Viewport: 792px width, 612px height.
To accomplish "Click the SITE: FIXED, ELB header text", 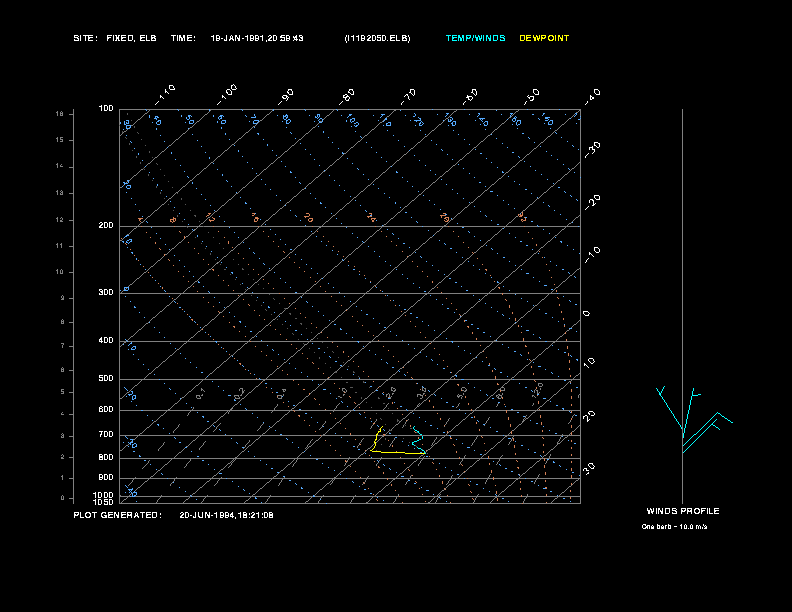I will [115, 38].
